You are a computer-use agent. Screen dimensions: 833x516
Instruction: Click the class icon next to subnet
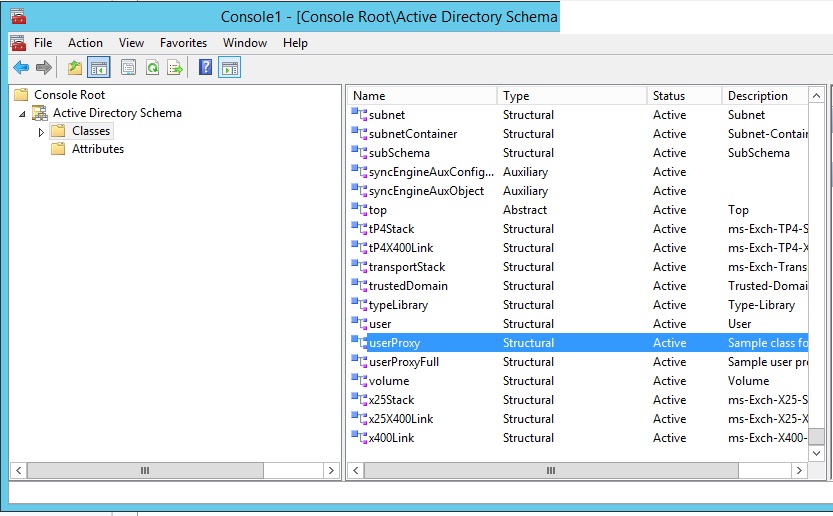359,114
